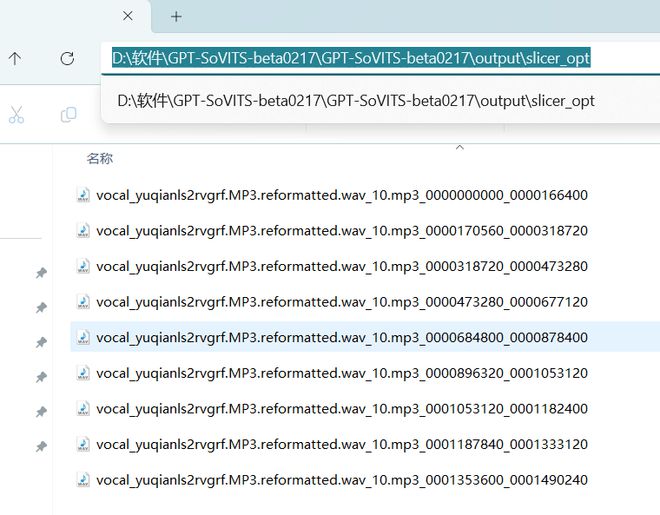The height and width of the screenshot is (515, 660).
Task: Sort files by 名称 column header
Action: [x=100, y=158]
